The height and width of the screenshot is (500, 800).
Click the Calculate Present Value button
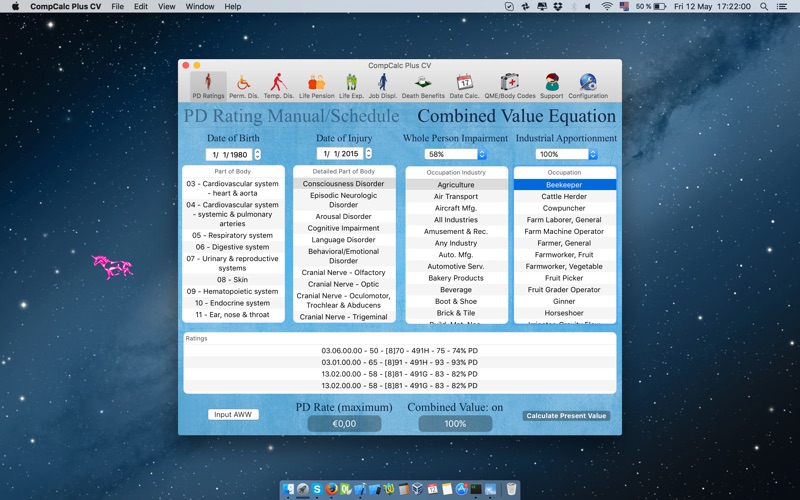point(566,416)
